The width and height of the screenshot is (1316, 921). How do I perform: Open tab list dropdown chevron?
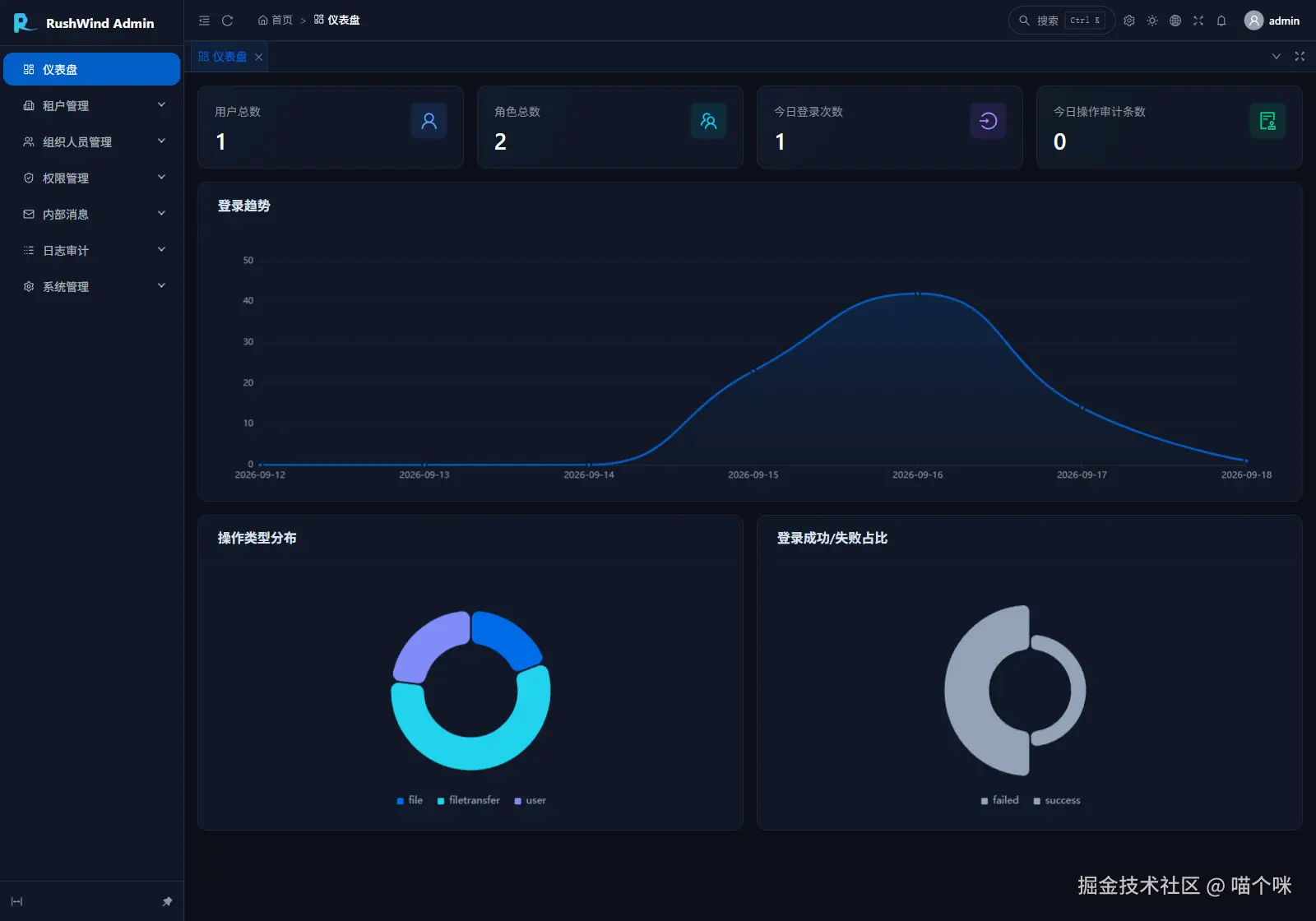(1277, 57)
